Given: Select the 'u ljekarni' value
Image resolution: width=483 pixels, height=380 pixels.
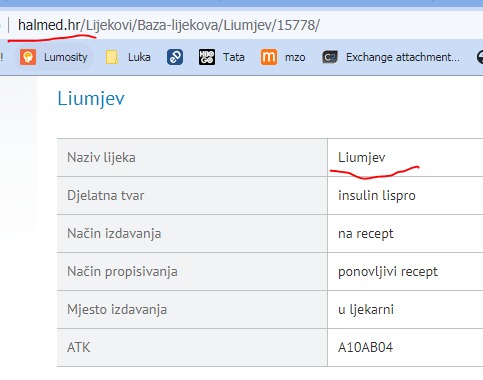Looking at the screenshot, I should tap(366, 309).
